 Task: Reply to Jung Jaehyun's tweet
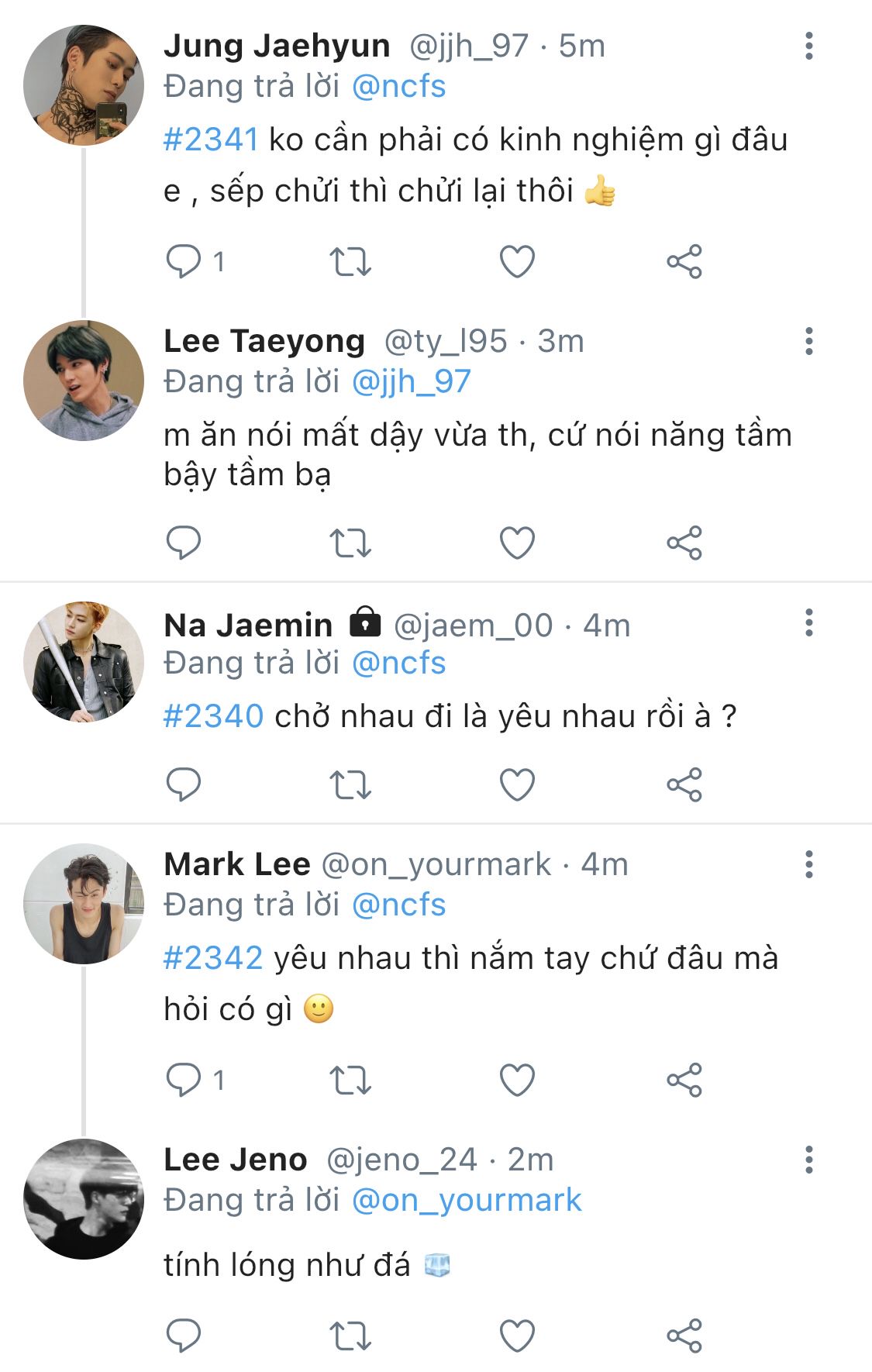pos(184,261)
